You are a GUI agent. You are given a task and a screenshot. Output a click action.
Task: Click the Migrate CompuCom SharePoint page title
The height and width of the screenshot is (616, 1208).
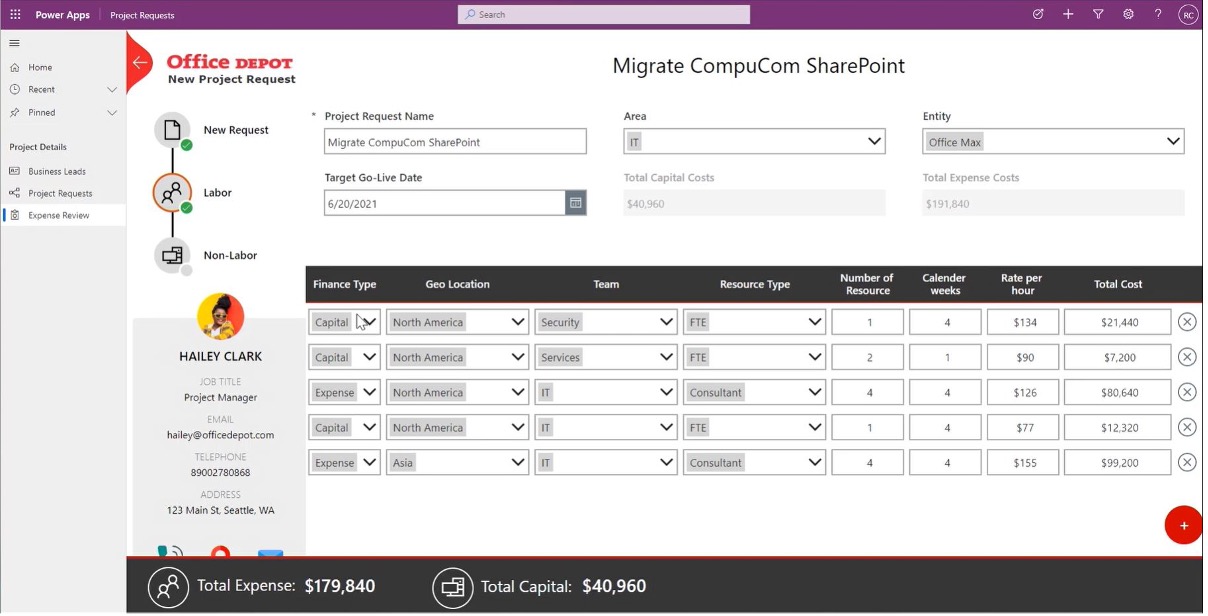[x=758, y=66]
